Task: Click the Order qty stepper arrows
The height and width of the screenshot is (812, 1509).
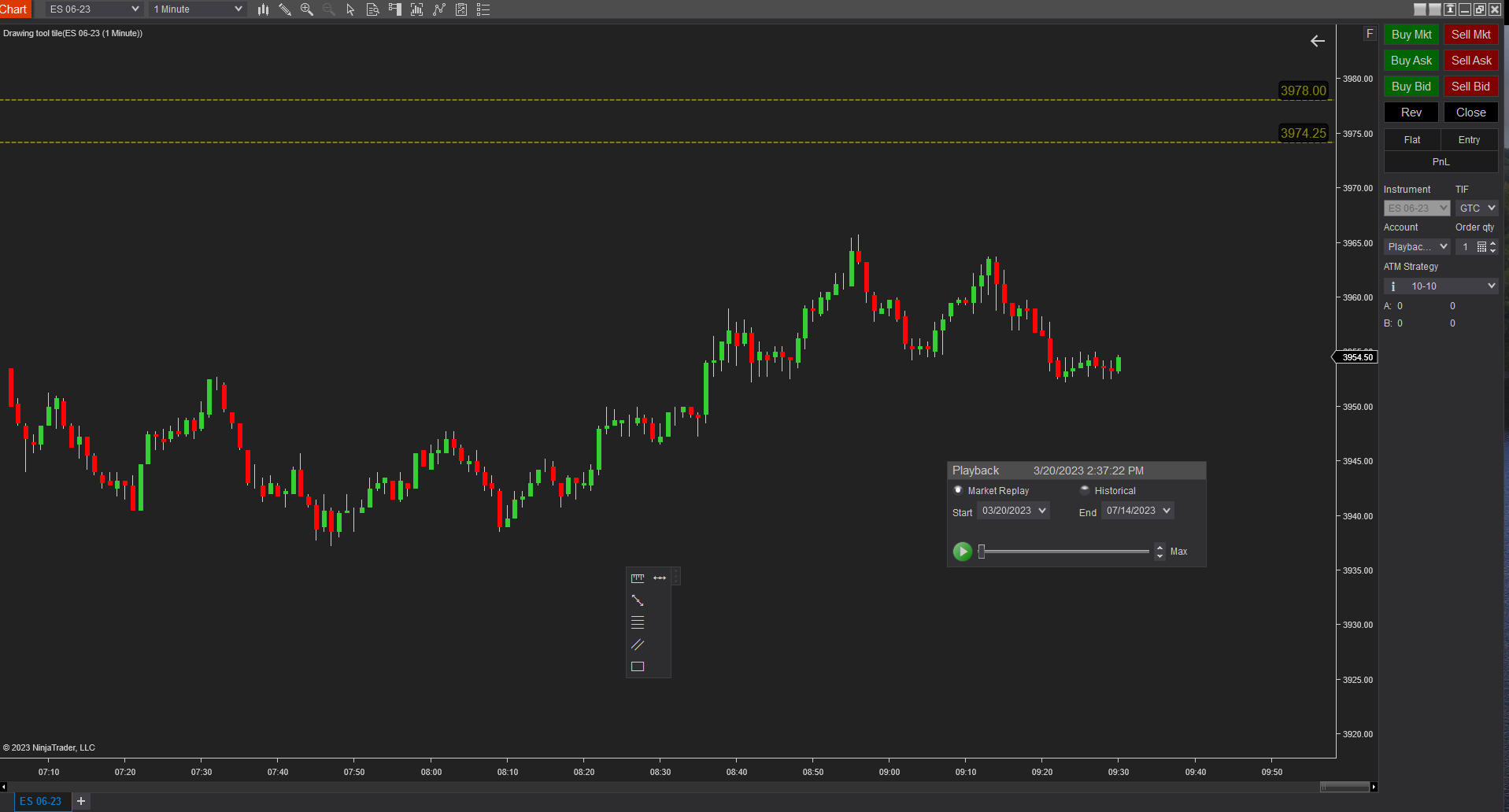Action: pos(1492,247)
